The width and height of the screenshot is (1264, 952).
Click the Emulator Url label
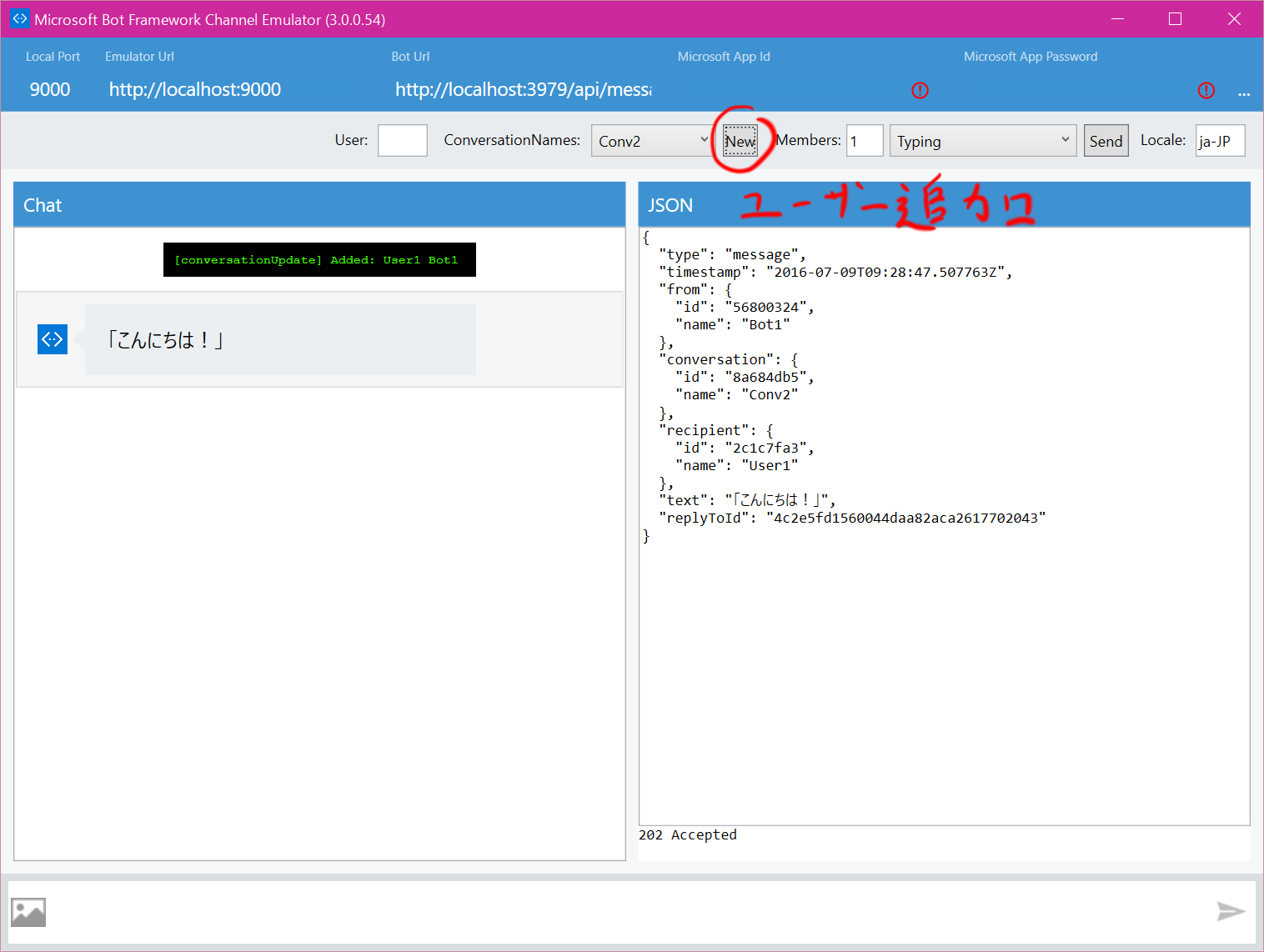(x=139, y=57)
